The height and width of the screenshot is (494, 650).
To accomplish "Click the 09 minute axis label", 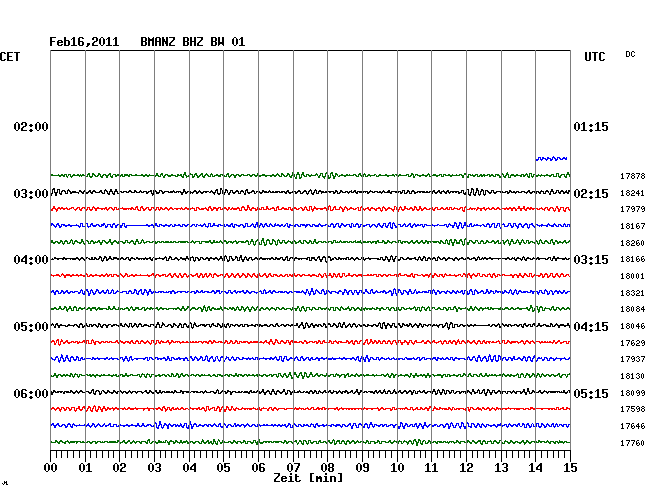I will pyautogui.click(x=362, y=468).
